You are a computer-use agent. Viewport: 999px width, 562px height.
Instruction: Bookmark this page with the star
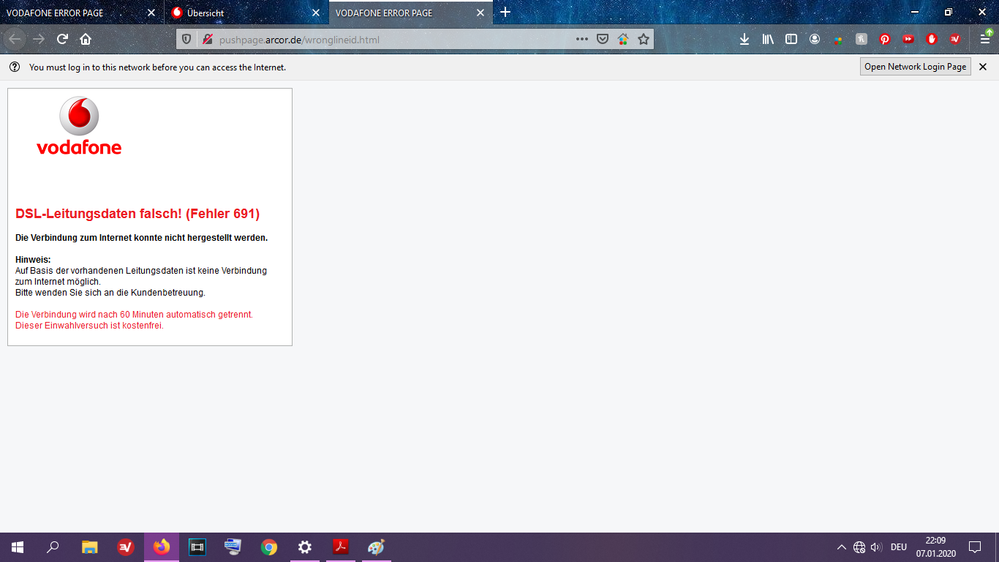coord(643,39)
